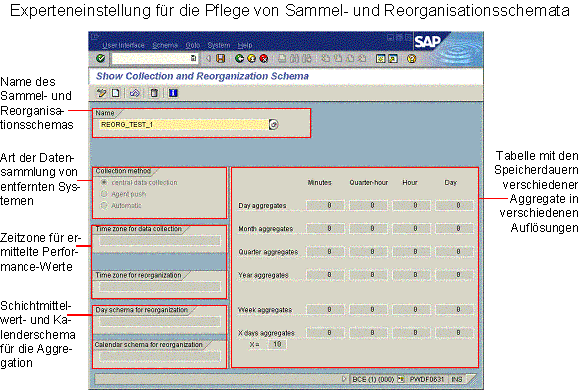This screenshot has width=580, height=390.
Task: Click the blue icon after the Create icon
Action: point(135,93)
